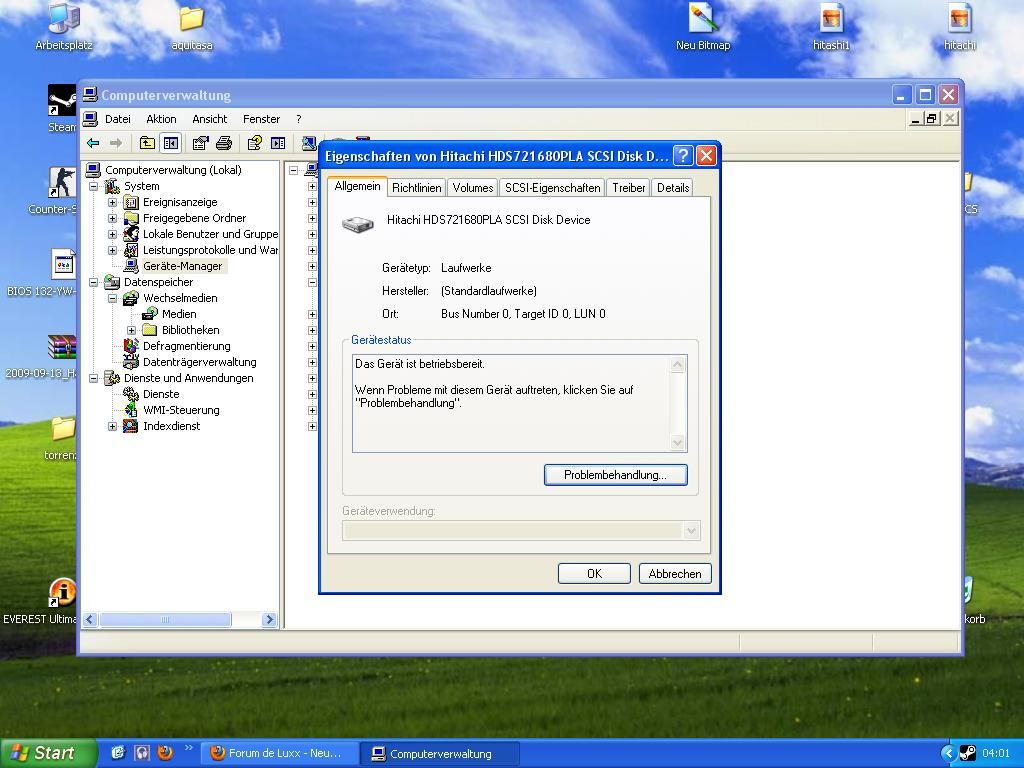Open the Datei menu
The width and height of the screenshot is (1024, 768).
(118, 119)
